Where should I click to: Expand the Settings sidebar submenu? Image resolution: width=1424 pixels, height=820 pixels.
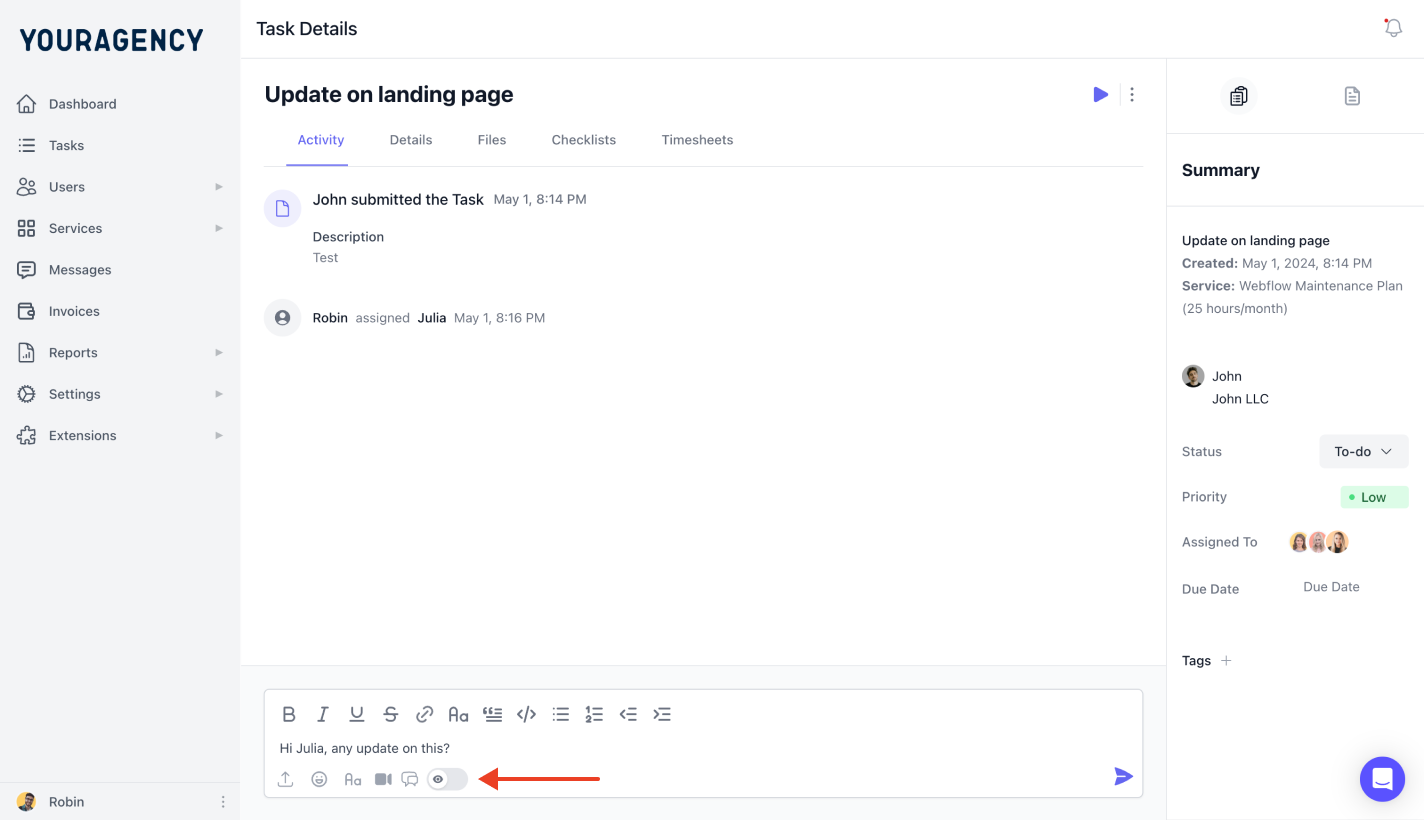click(x=219, y=394)
